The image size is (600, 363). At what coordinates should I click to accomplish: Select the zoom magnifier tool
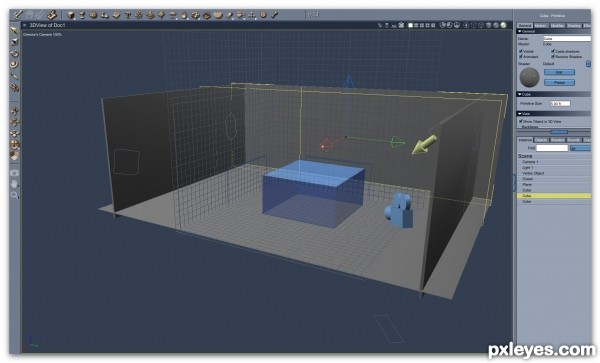point(14,195)
